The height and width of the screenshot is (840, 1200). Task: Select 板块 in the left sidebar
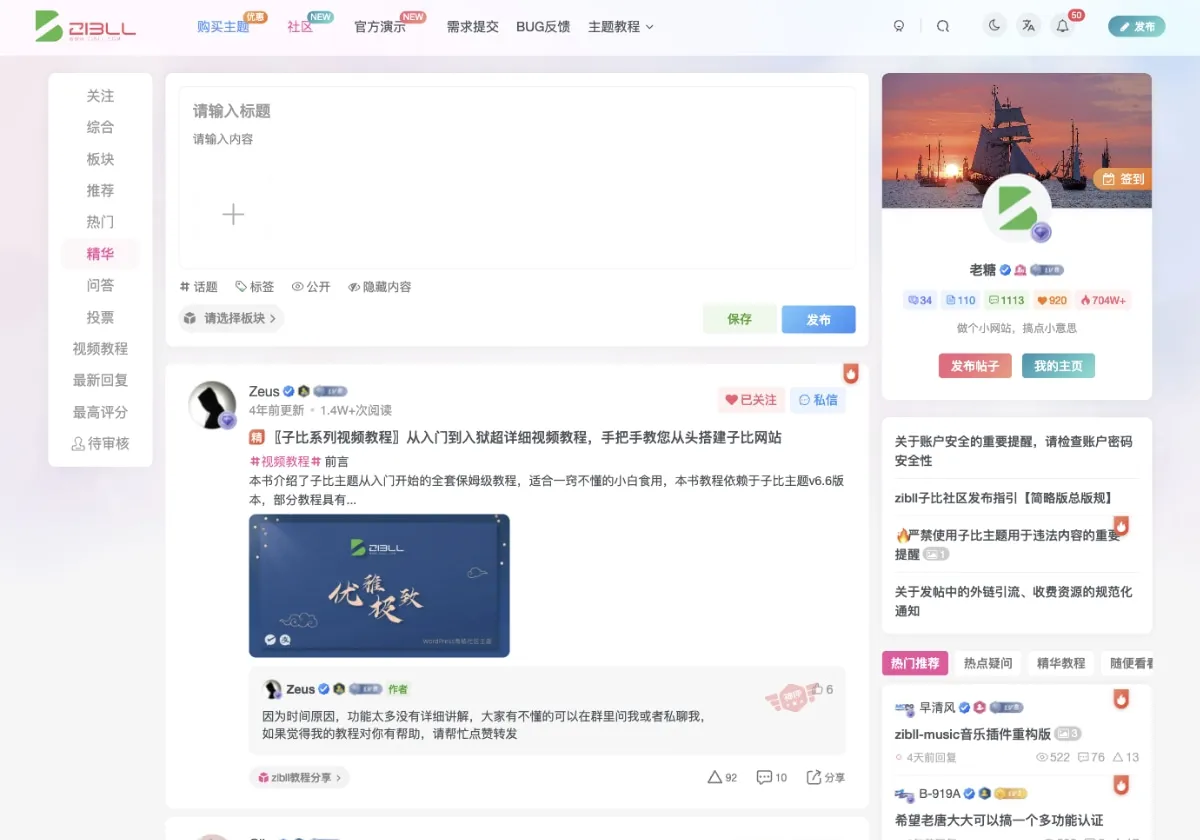click(100, 159)
